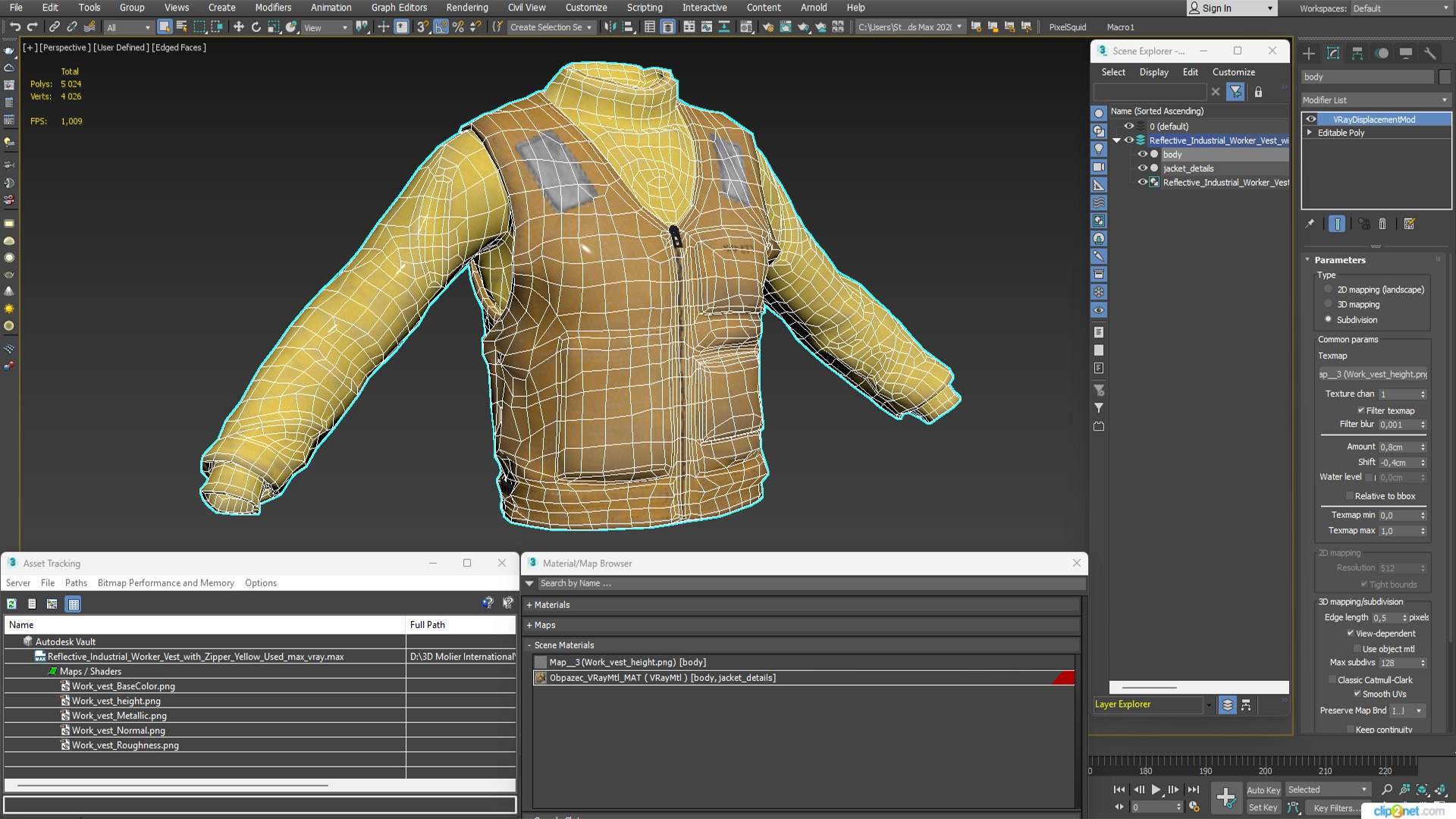This screenshot has width=1456, height=819.
Task: Click the lock icon in Scene Explorer
Action: tap(1258, 92)
